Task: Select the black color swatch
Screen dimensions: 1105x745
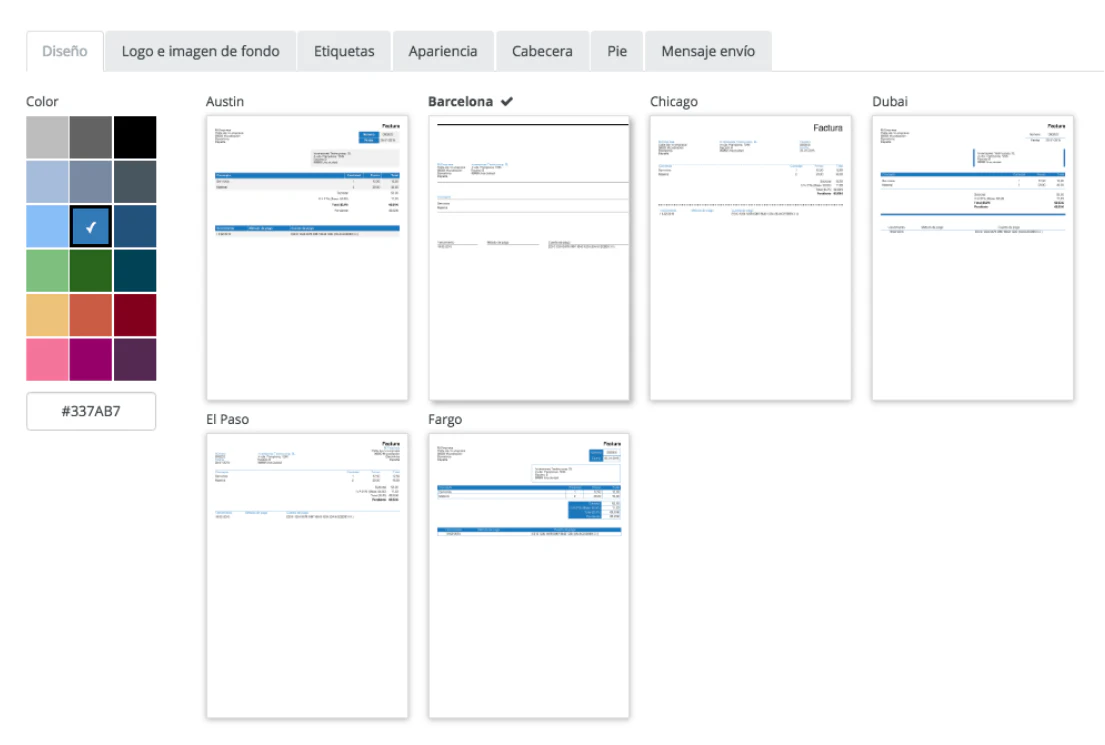Action: pos(135,138)
